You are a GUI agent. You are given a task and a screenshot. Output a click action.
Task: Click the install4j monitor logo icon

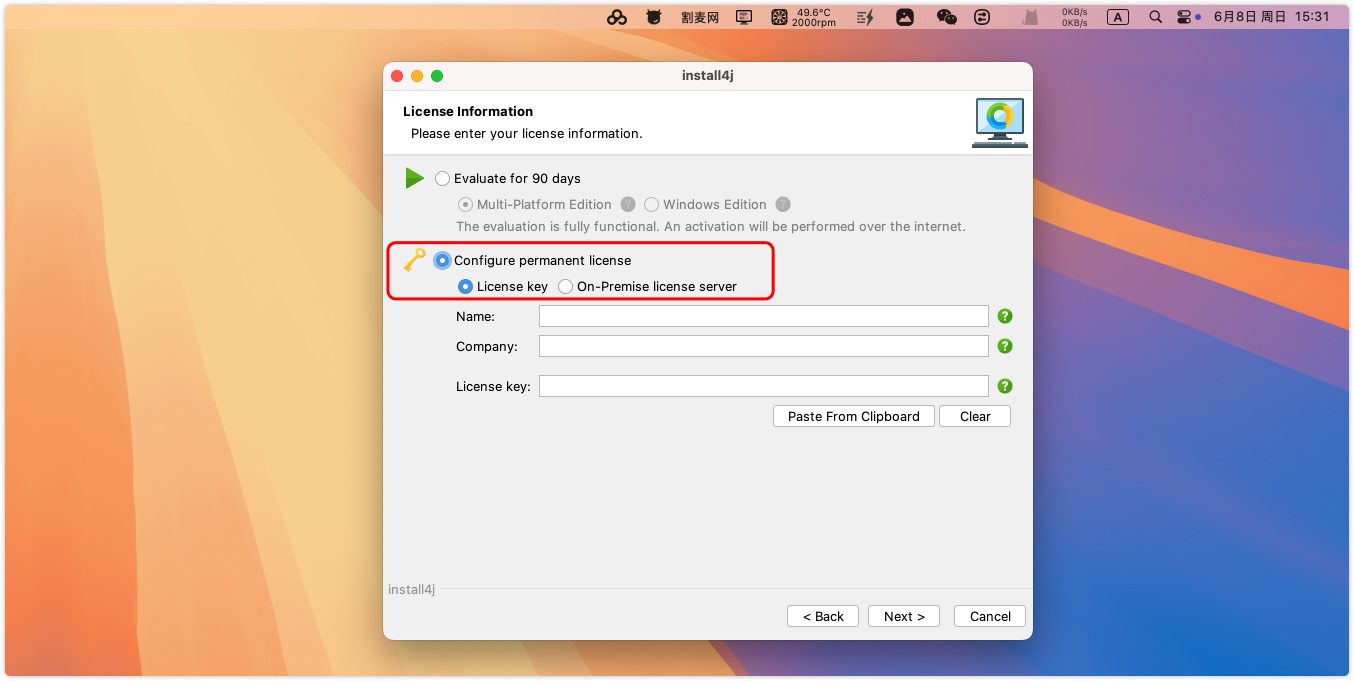point(999,122)
